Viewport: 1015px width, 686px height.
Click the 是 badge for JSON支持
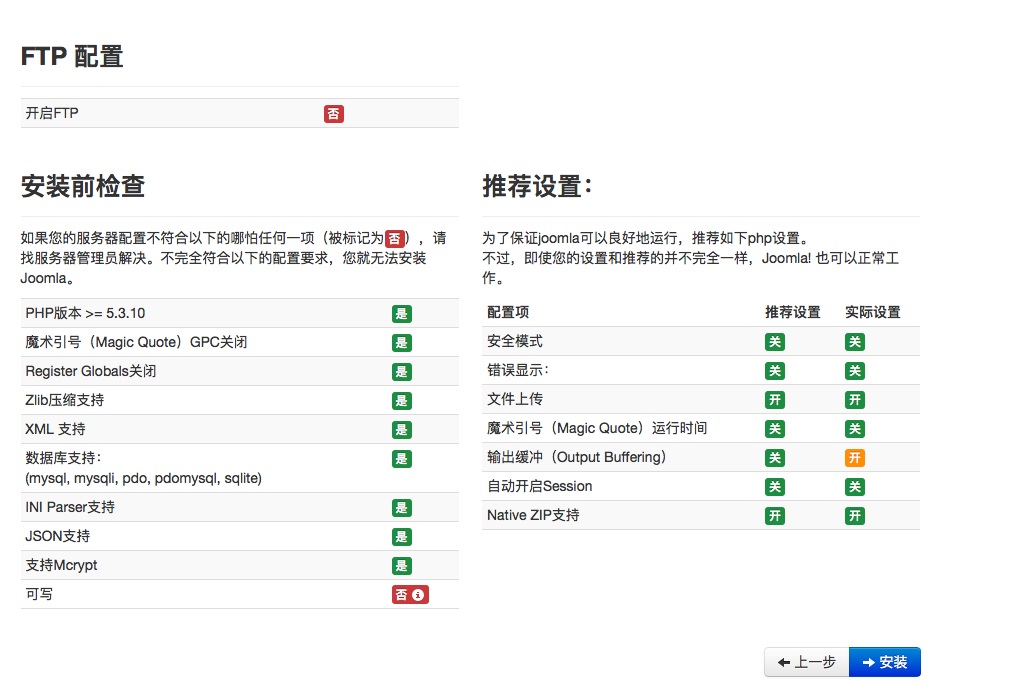click(401, 537)
